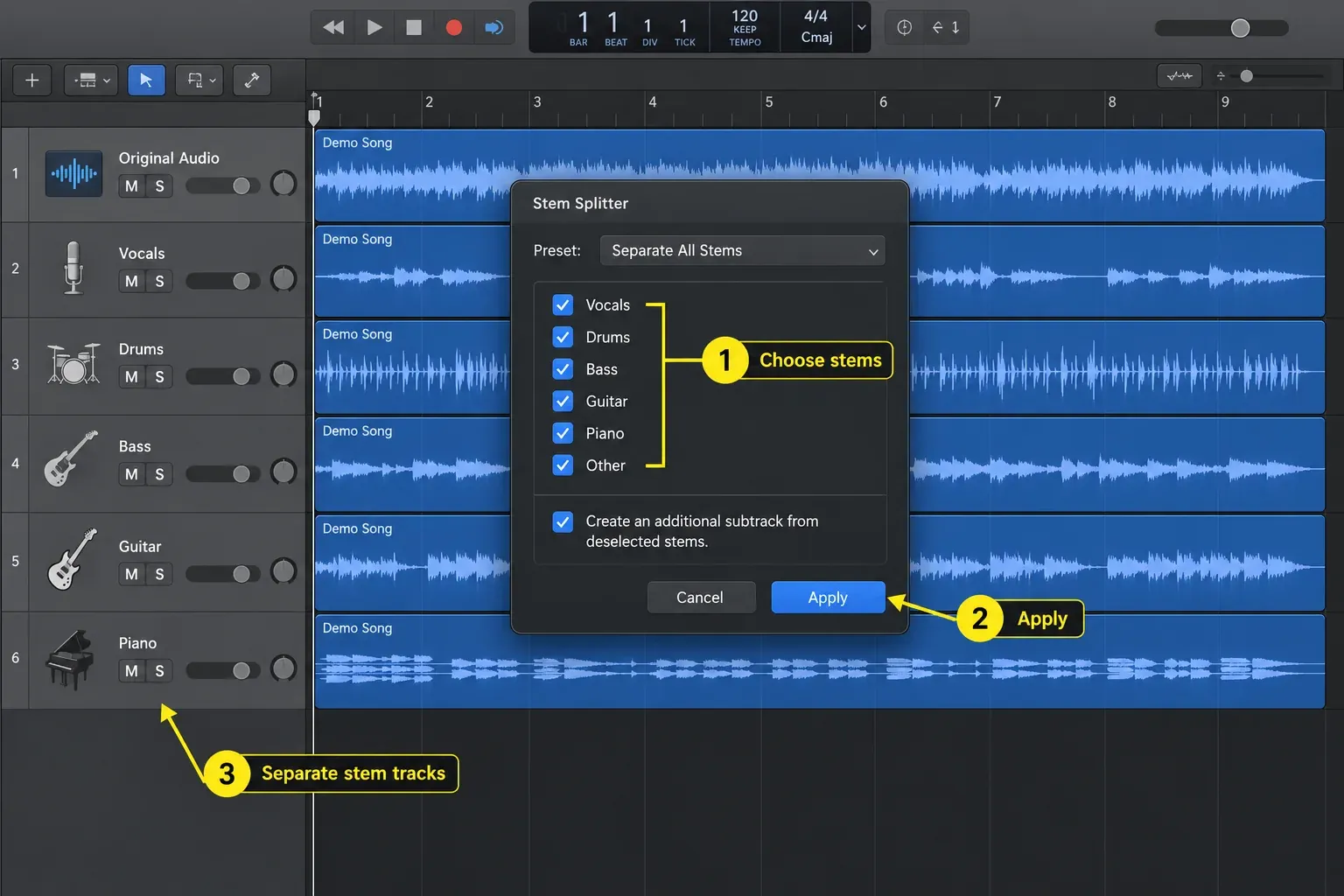Viewport: 1344px width, 896px height.
Task: Click the Rewind transport button
Action: tap(333, 27)
